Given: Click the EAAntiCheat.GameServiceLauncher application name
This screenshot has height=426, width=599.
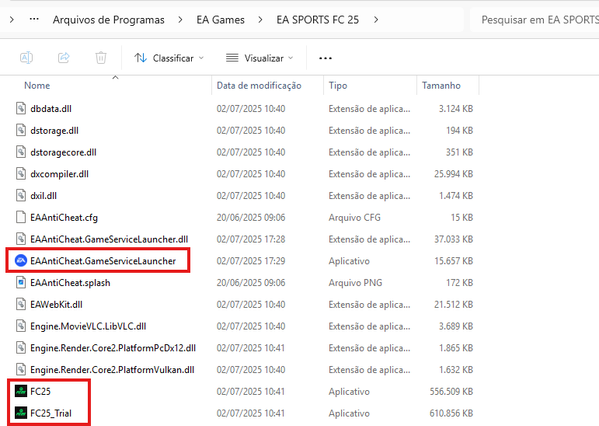Looking at the screenshot, I should [x=103, y=261].
